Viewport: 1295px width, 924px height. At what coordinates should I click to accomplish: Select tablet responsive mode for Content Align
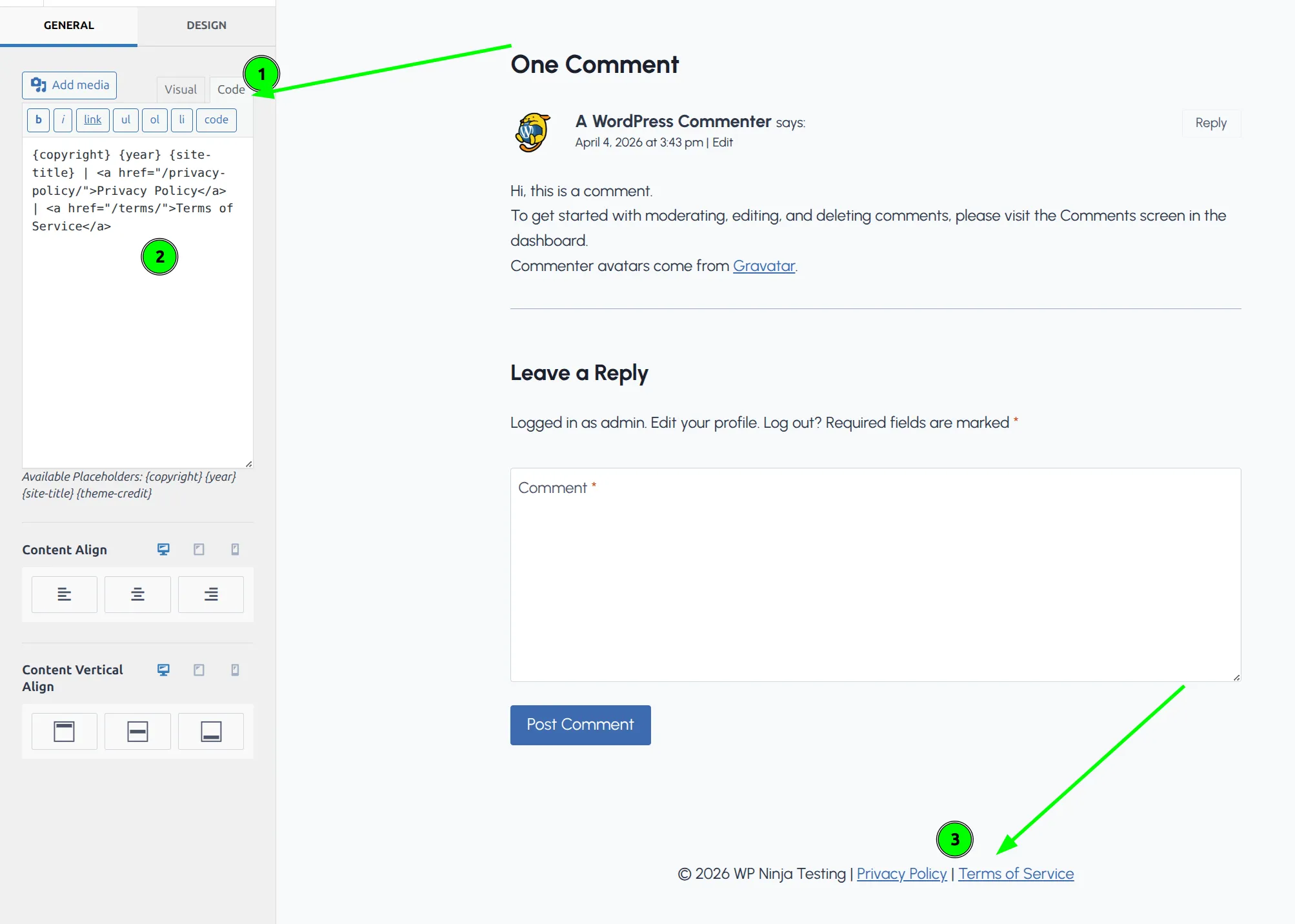point(199,549)
